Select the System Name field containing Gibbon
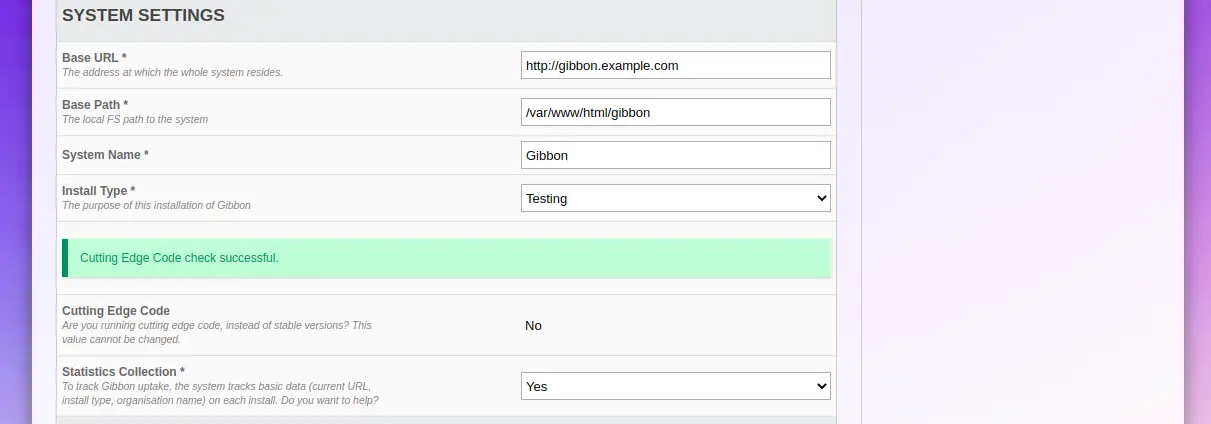 pos(676,155)
